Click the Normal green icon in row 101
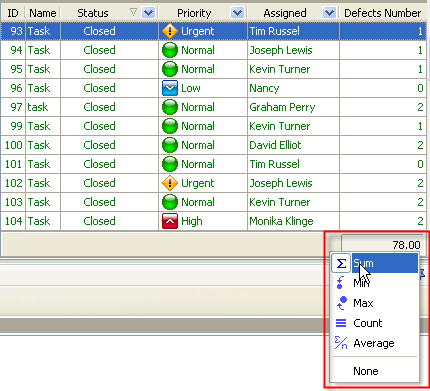The height and width of the screenshot is (391, 430). click(170, 164)
